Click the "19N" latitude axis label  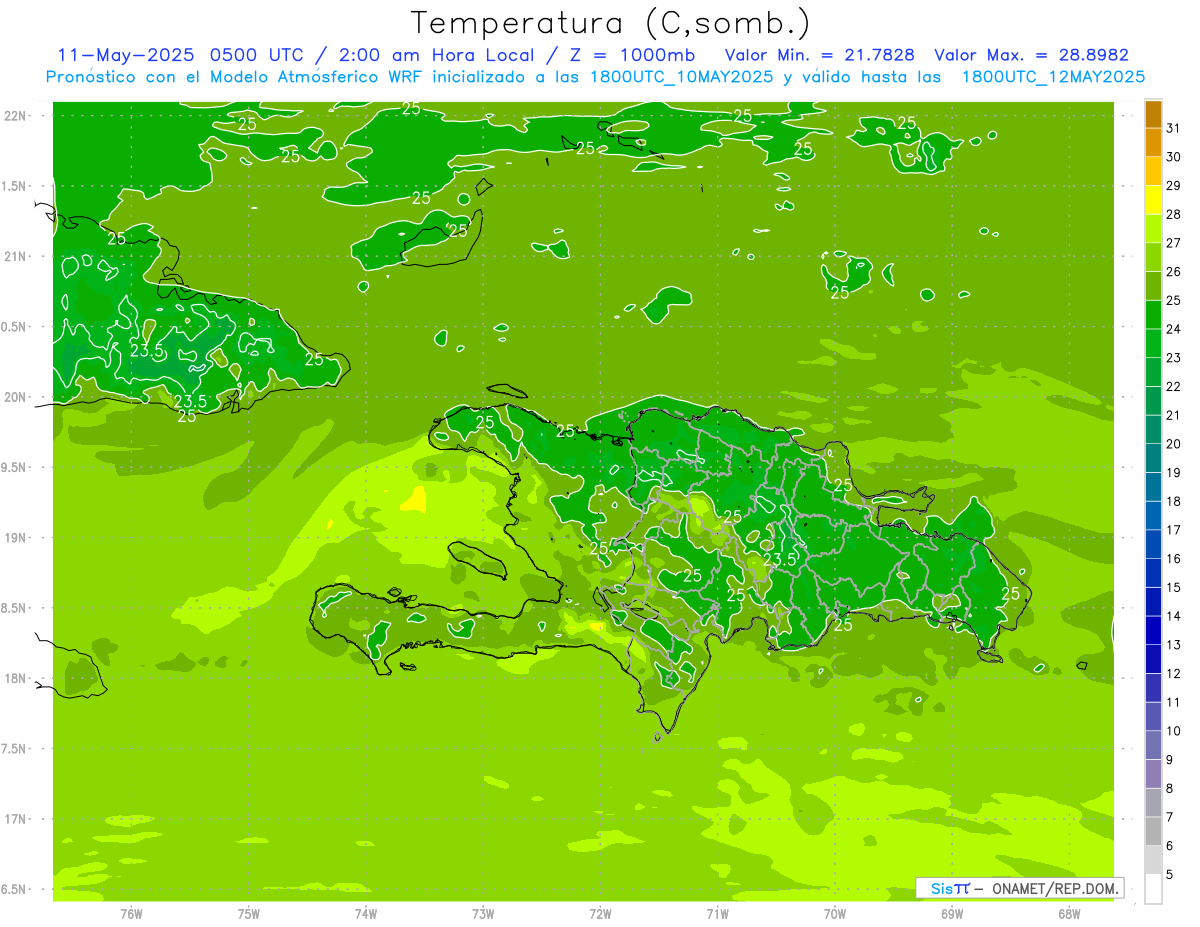15,537
